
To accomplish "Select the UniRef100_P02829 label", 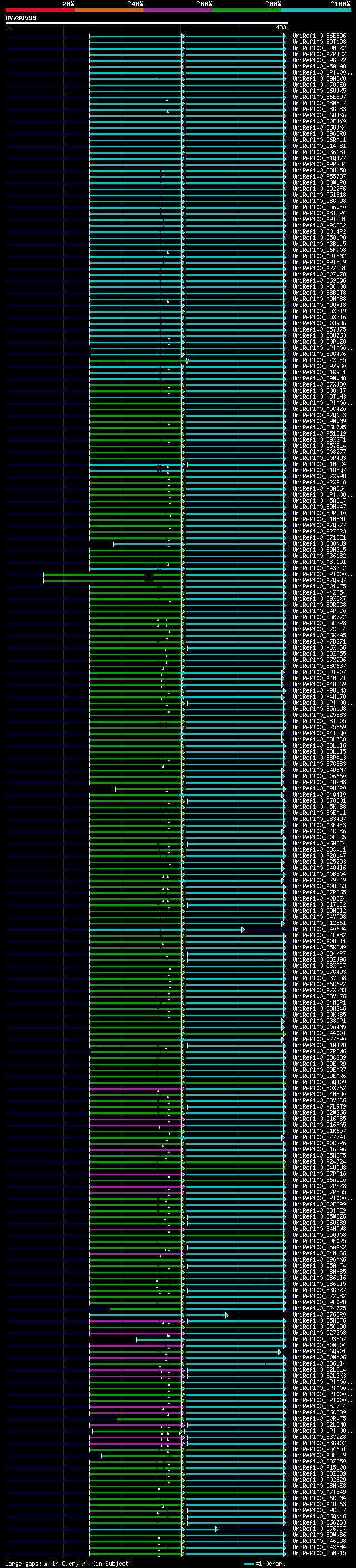I will [319, 1479].
